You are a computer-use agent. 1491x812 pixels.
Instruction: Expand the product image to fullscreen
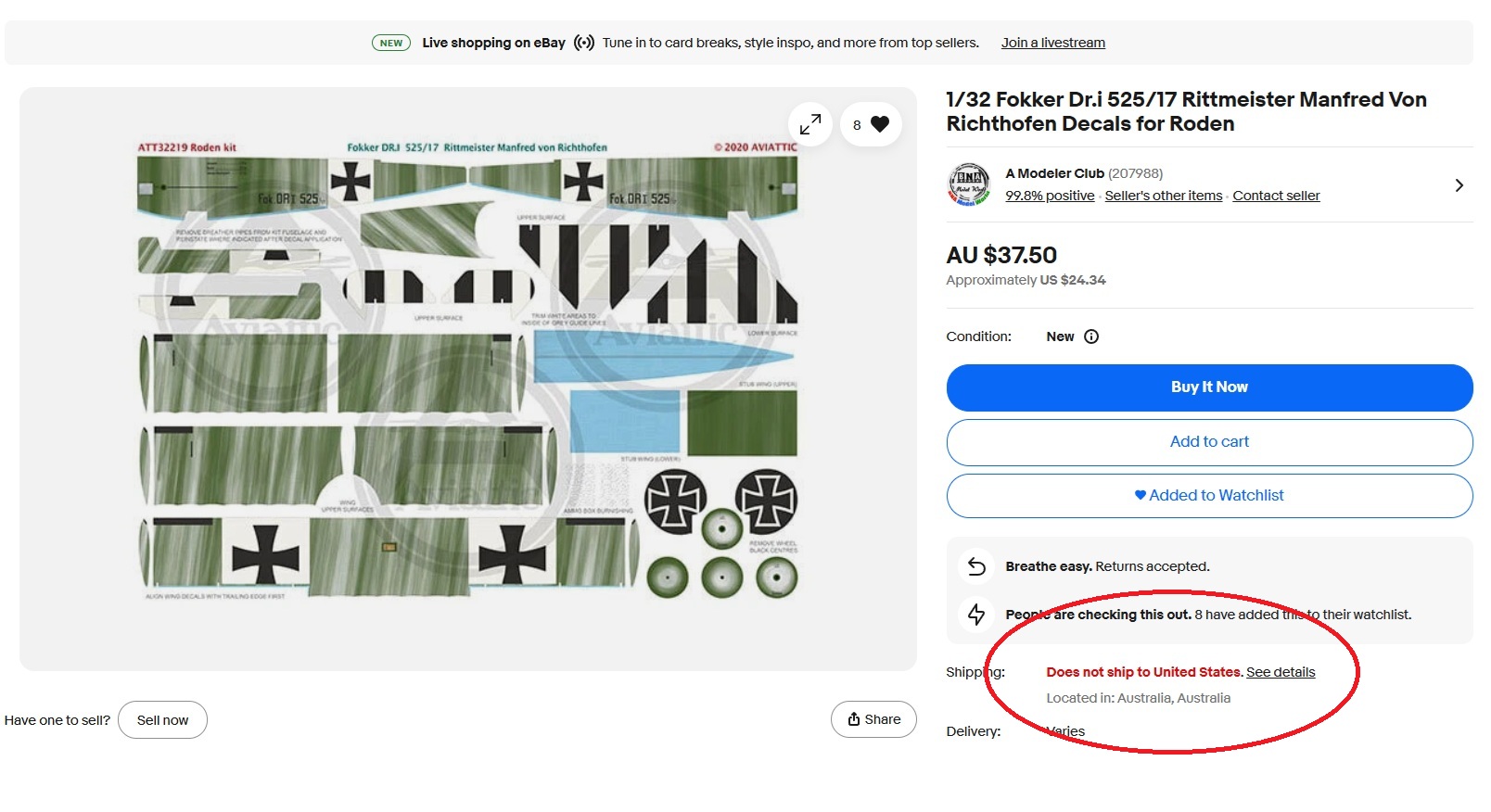pos(809,124)
